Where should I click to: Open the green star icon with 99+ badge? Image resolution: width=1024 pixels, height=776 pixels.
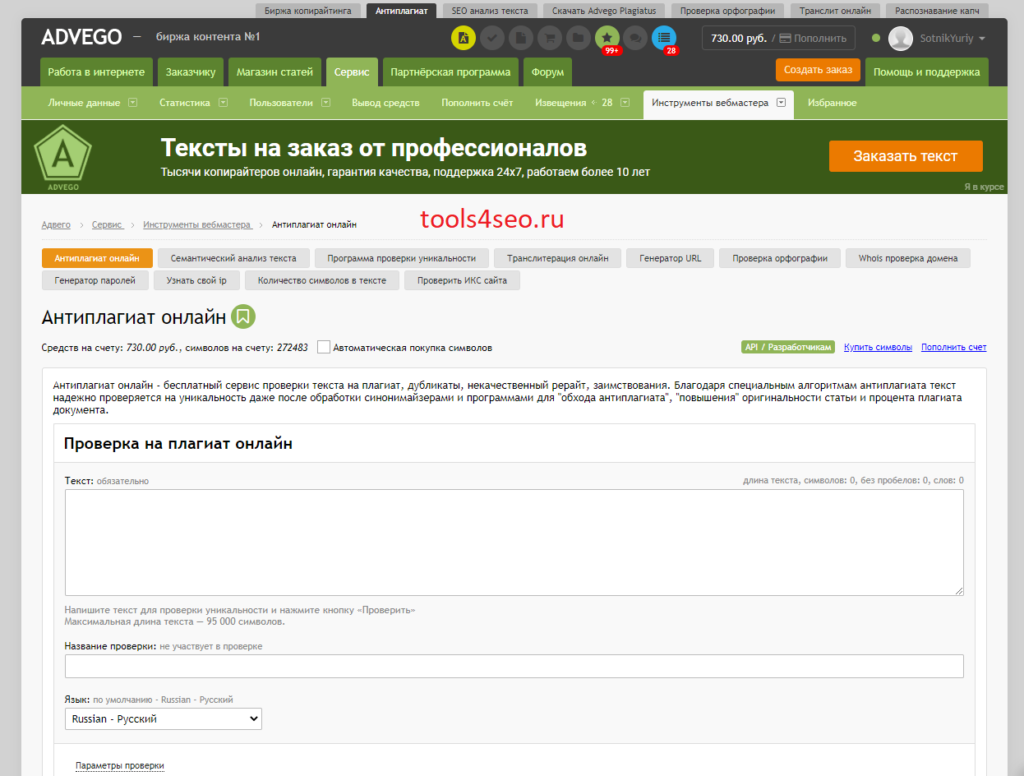click(x=607, y=38)
